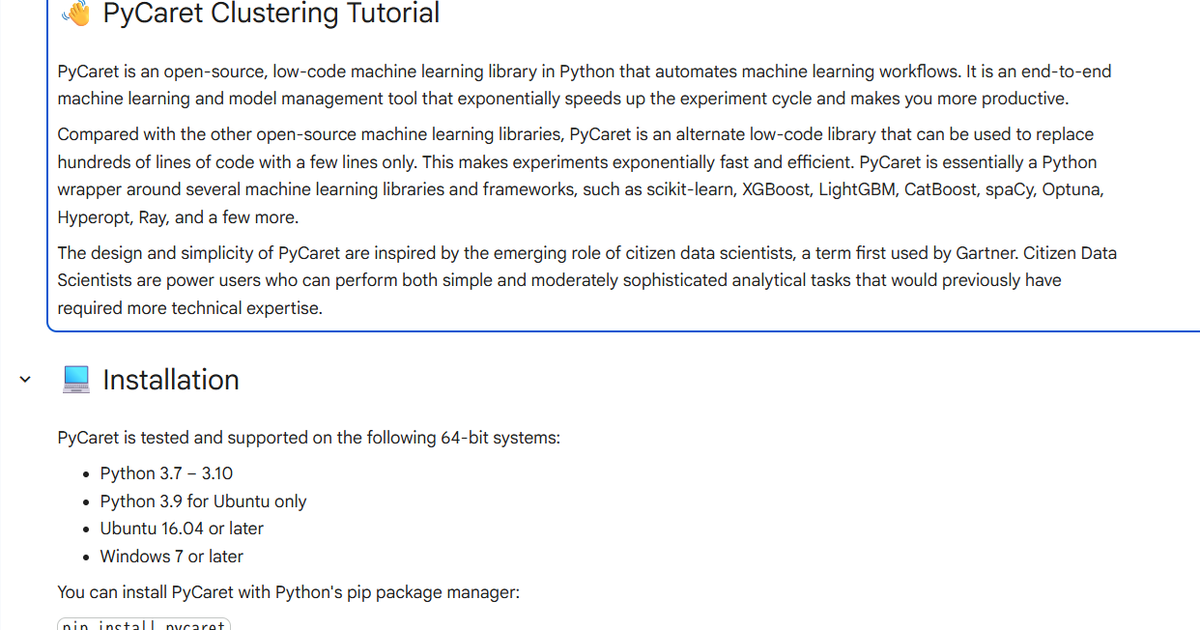This screenshot has width=1200, height=630.
Task: Click the paragraph starting "PyCaret is an open-source"
Action: click(x=584, y=85)
